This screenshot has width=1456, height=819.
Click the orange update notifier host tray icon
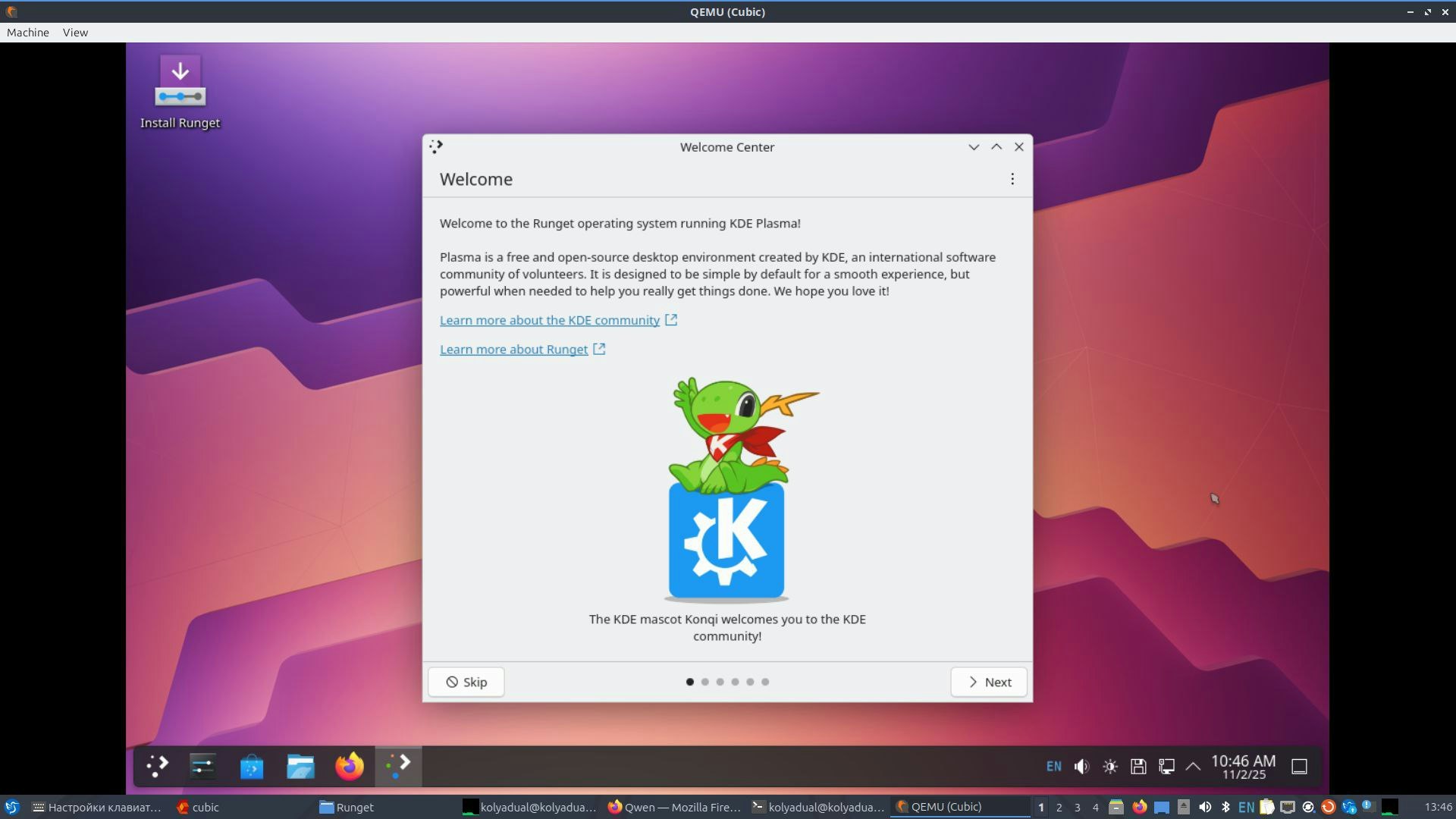pyautogui.click(x=1328, y=807)
